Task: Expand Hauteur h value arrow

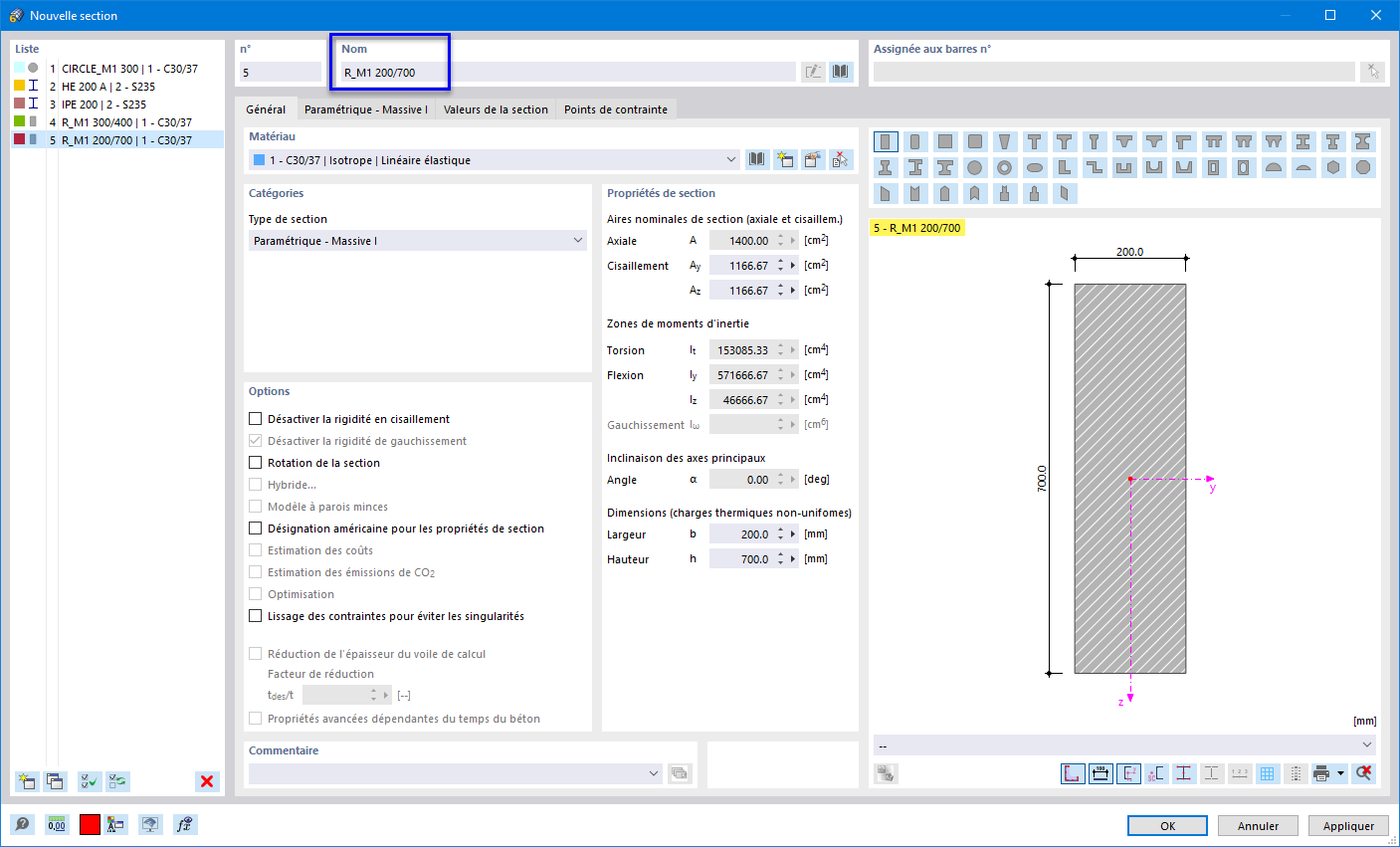Action: click(x=793, y=558)
